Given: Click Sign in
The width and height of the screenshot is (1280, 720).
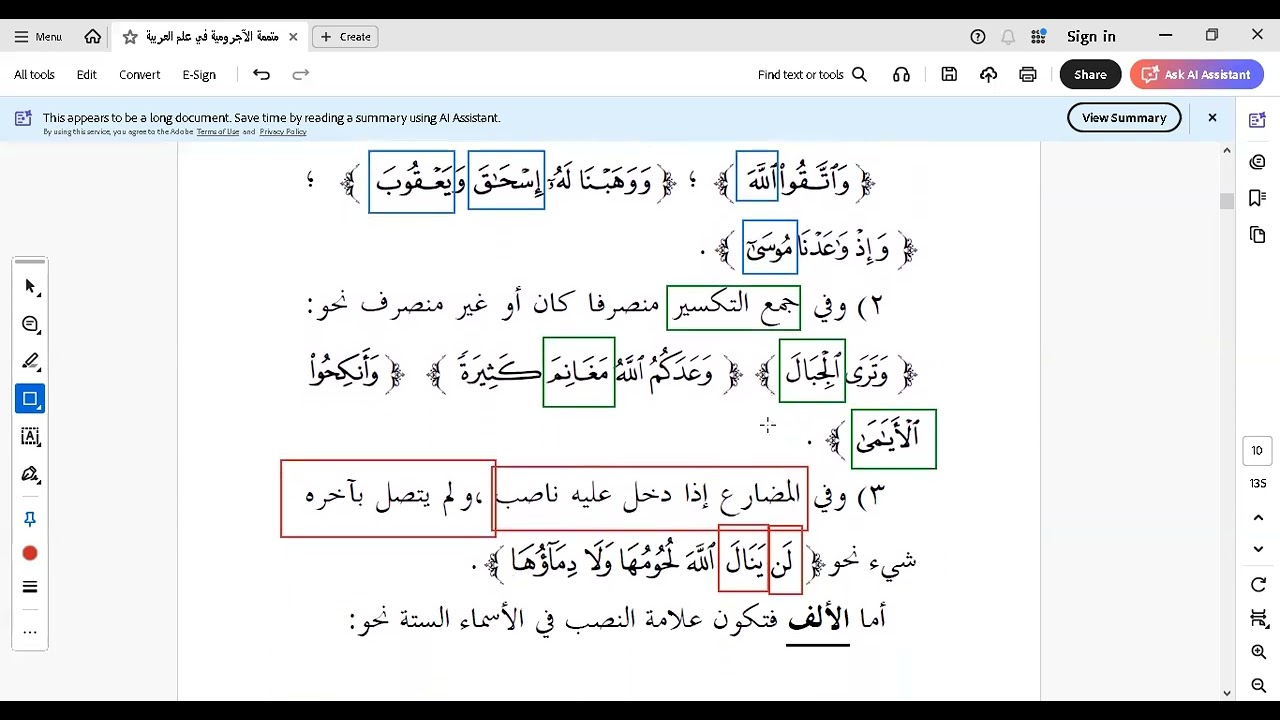Looking at the screenshot, I should [x=1091, y=36].
